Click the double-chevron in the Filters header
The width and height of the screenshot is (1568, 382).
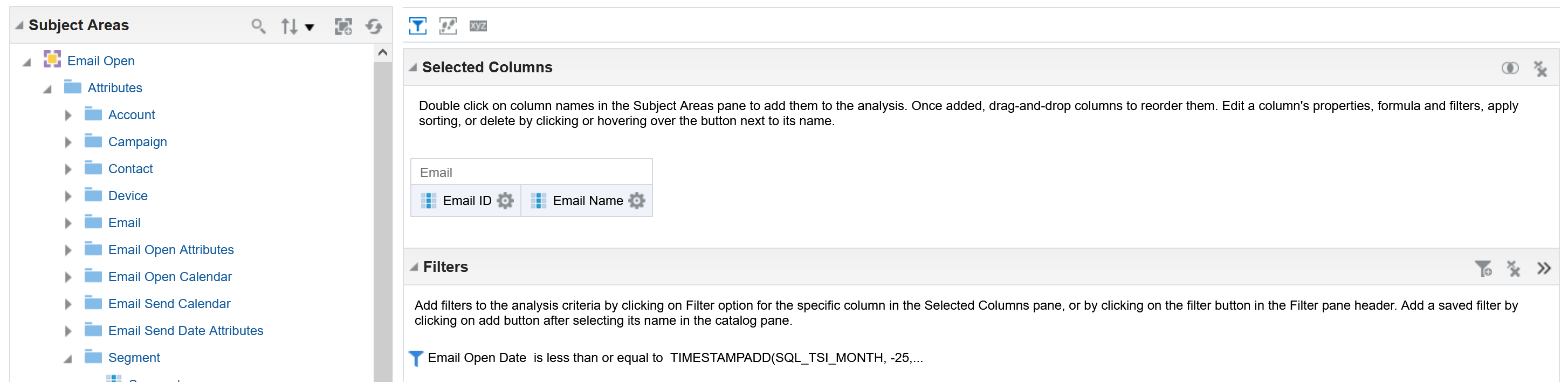(1544, 268)
